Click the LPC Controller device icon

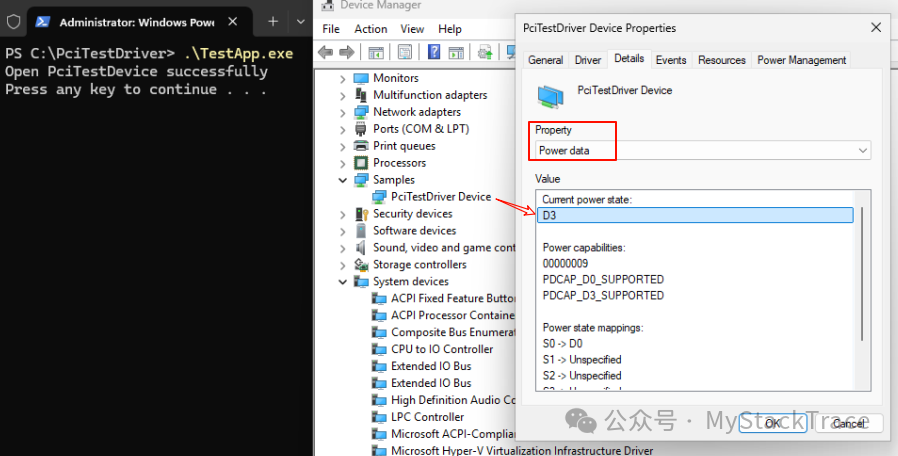pos(379,417)
